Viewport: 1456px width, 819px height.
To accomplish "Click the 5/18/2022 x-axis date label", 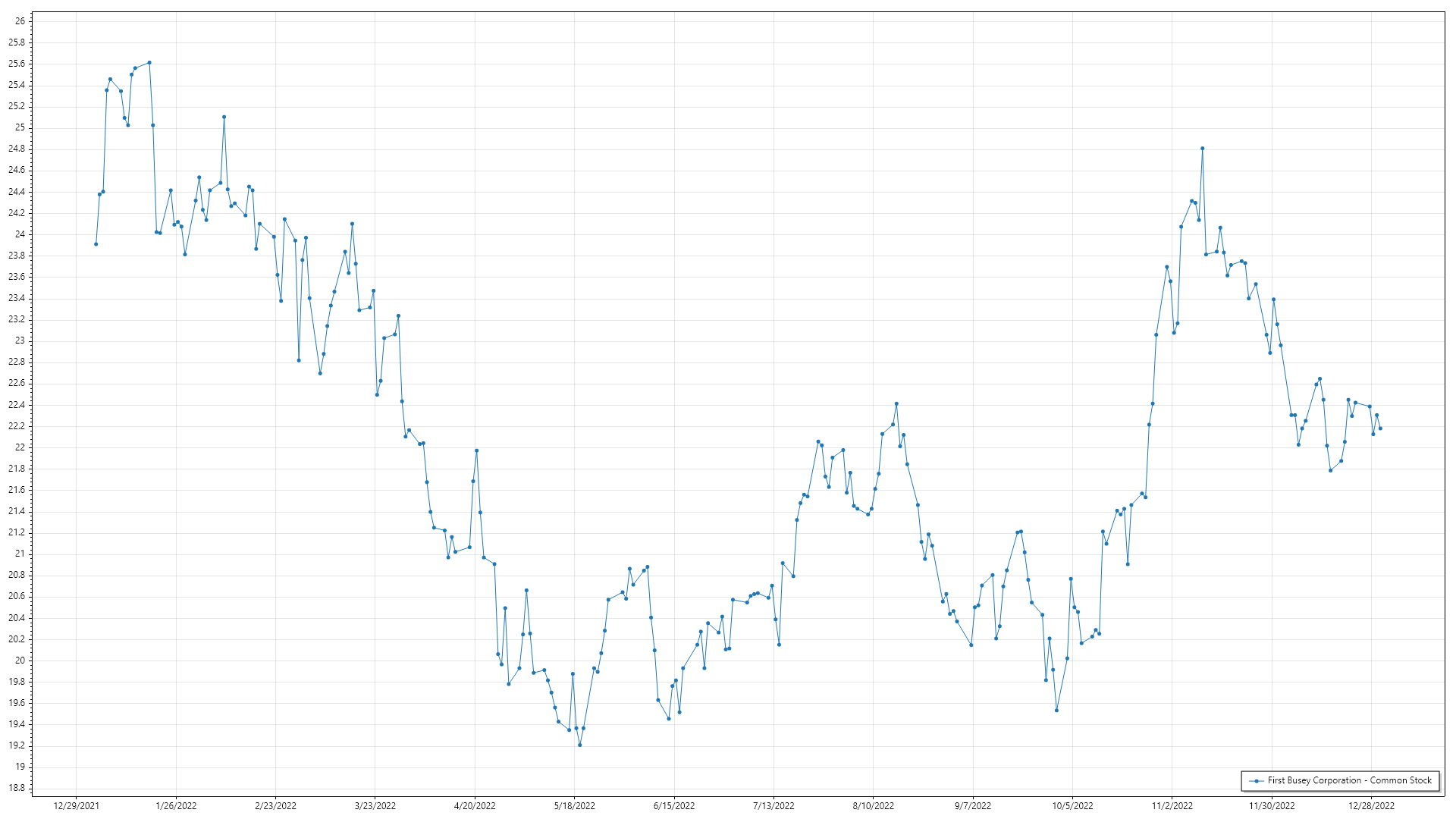I will tap(574, 806).
